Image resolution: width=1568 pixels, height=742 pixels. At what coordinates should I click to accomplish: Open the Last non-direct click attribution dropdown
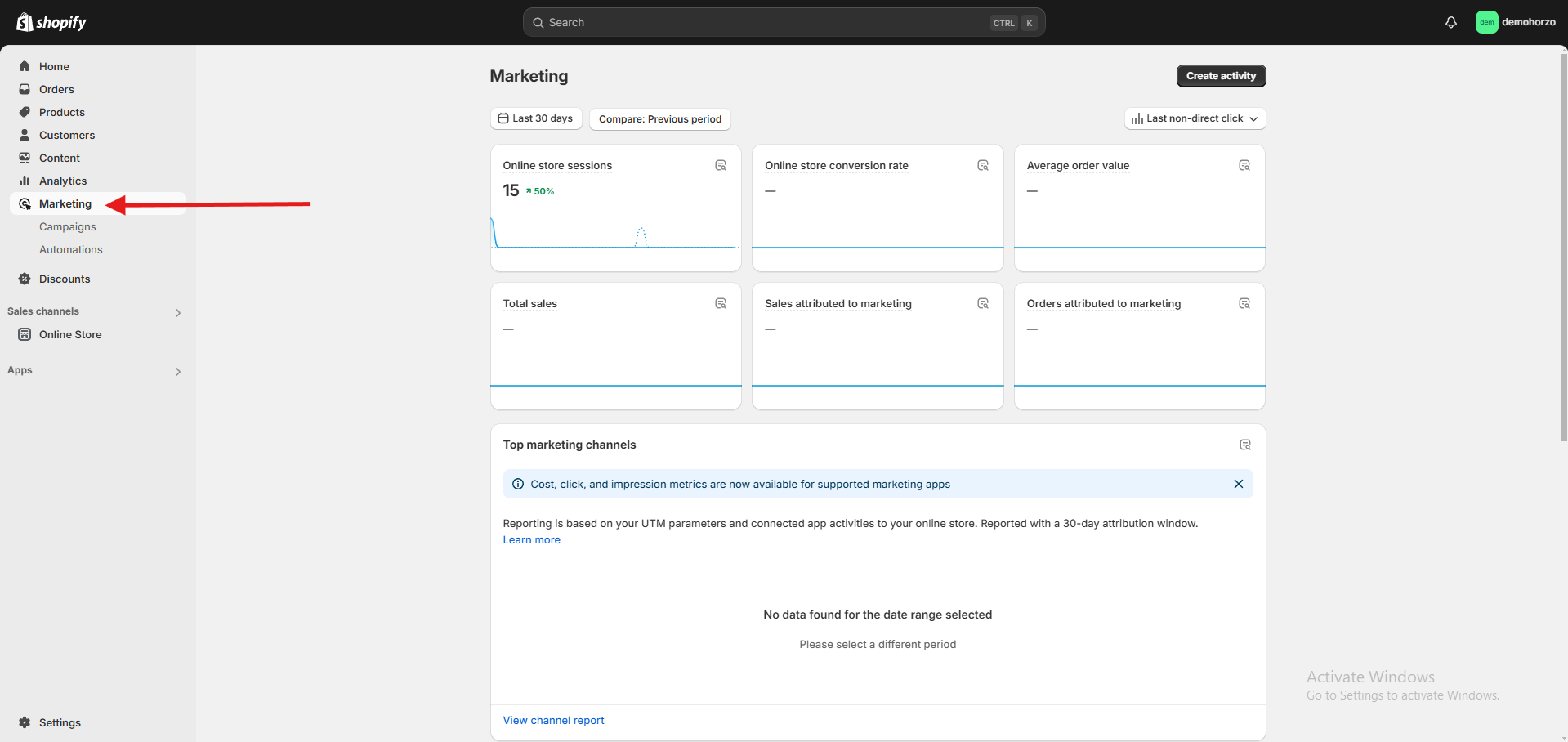pyautogui.click(x=1195, y=118)
